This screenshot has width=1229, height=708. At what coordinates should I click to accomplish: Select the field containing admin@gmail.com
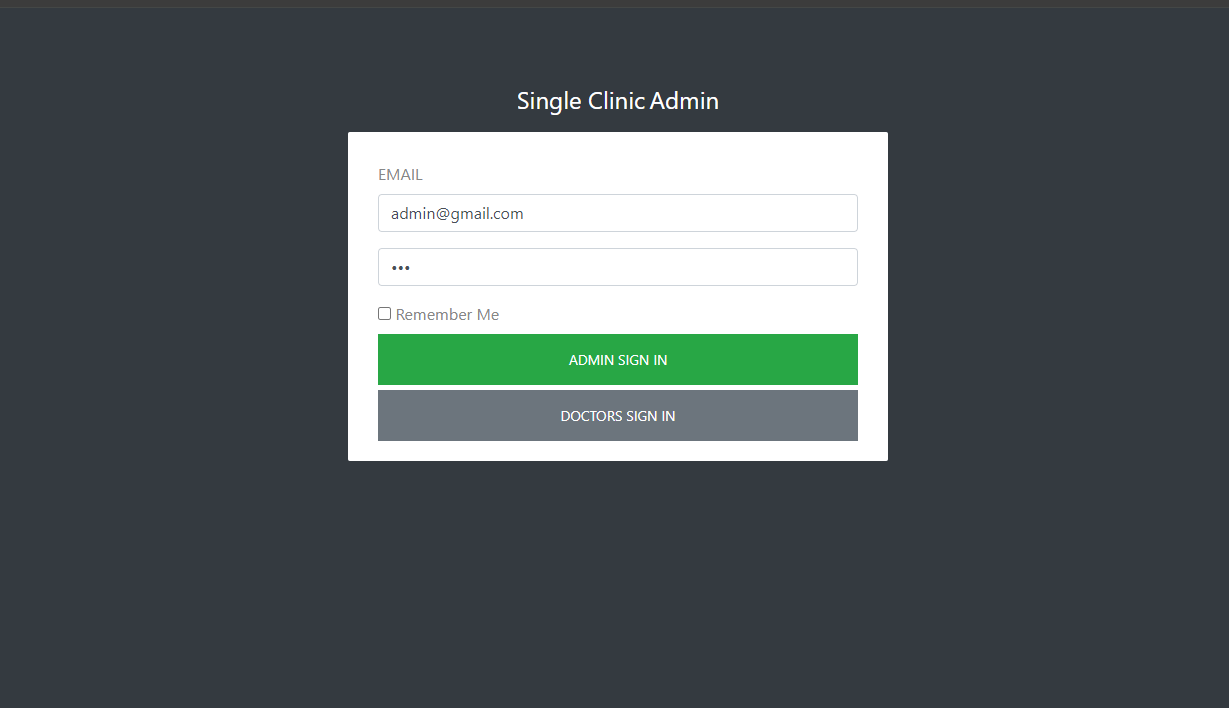pyautogui.click(x=617, y=213)
